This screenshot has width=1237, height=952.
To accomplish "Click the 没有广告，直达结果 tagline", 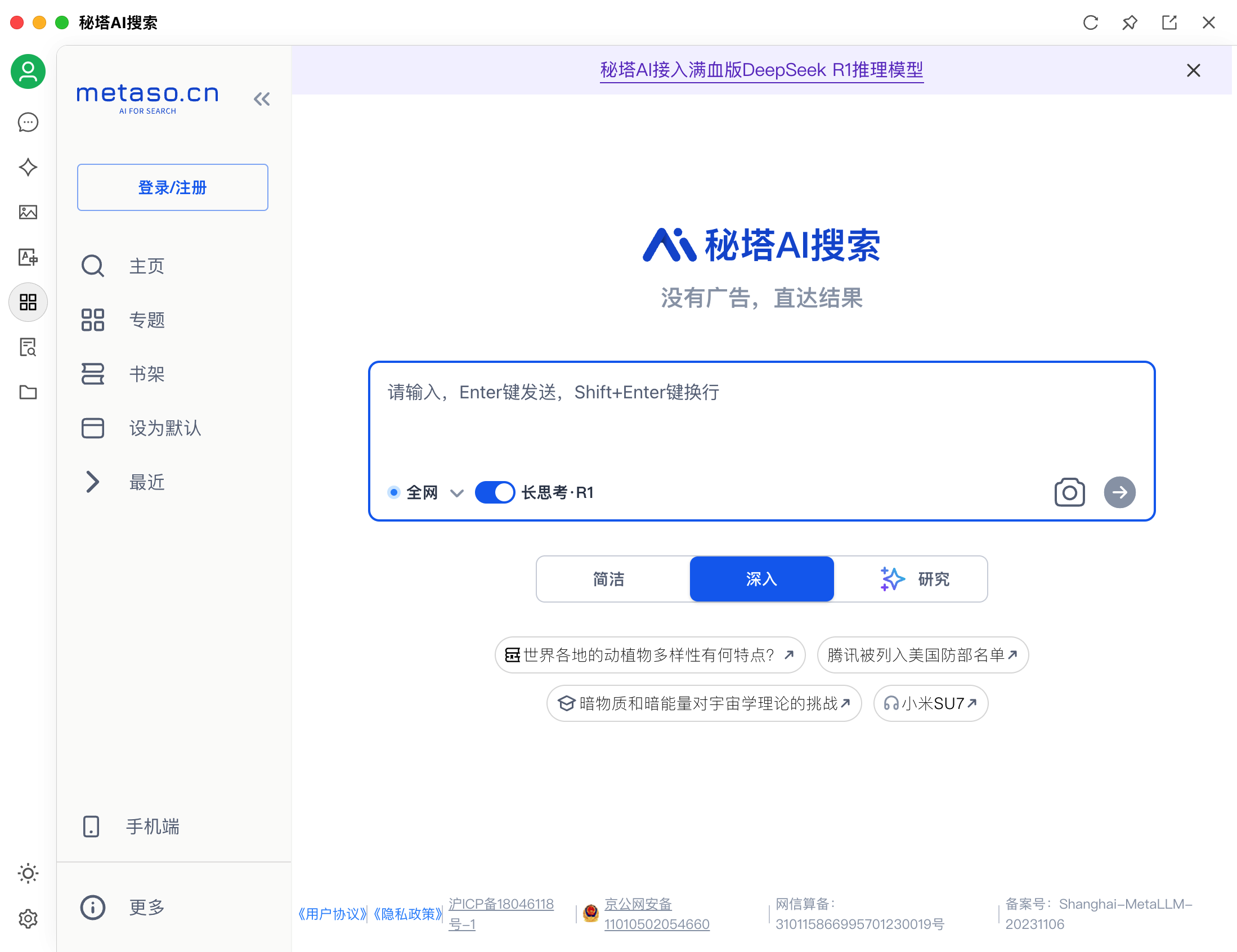I will click(x=761, y=298).
